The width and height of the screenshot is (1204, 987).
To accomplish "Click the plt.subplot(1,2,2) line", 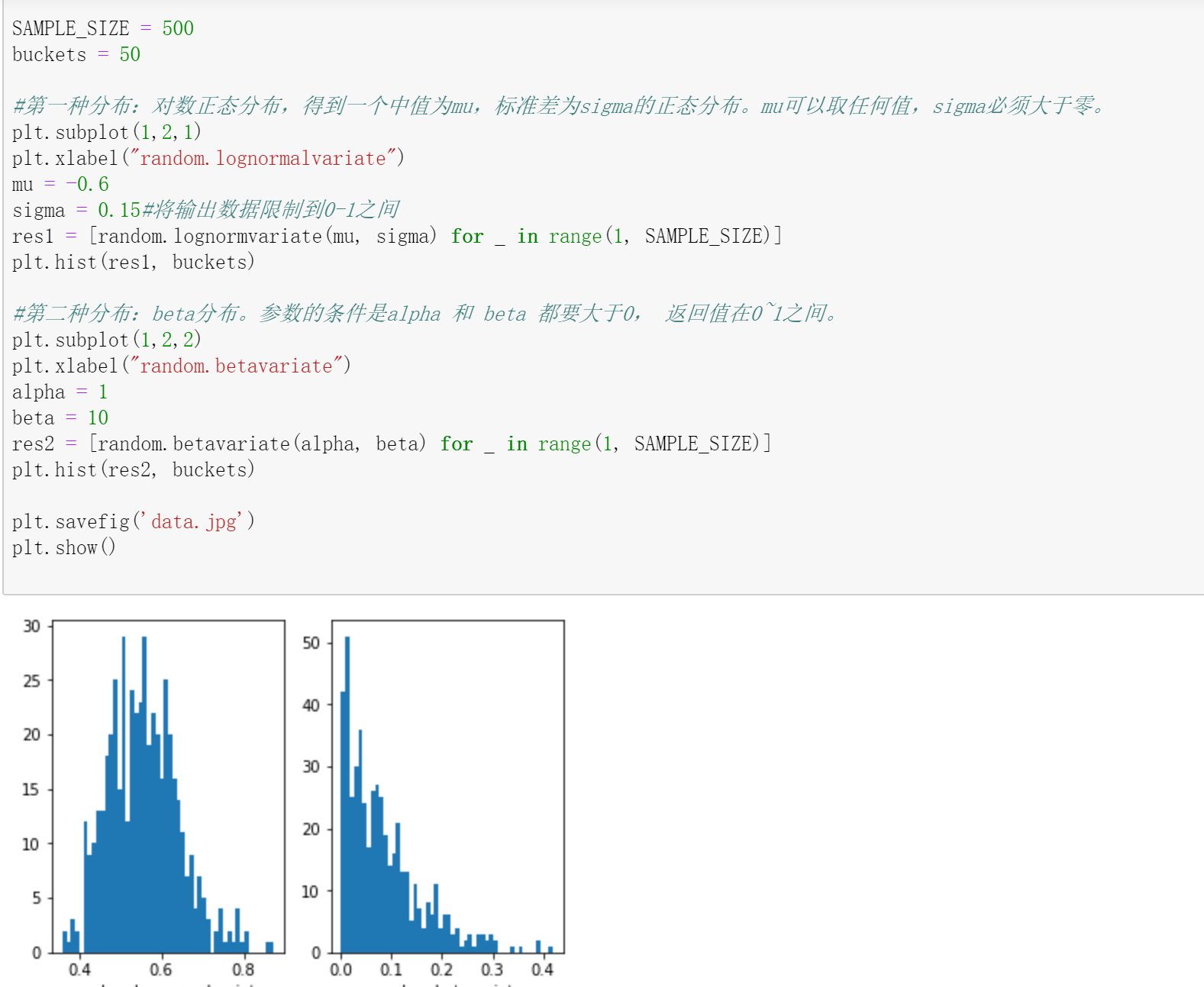I will pyautogui.click(x=106, y=340).
